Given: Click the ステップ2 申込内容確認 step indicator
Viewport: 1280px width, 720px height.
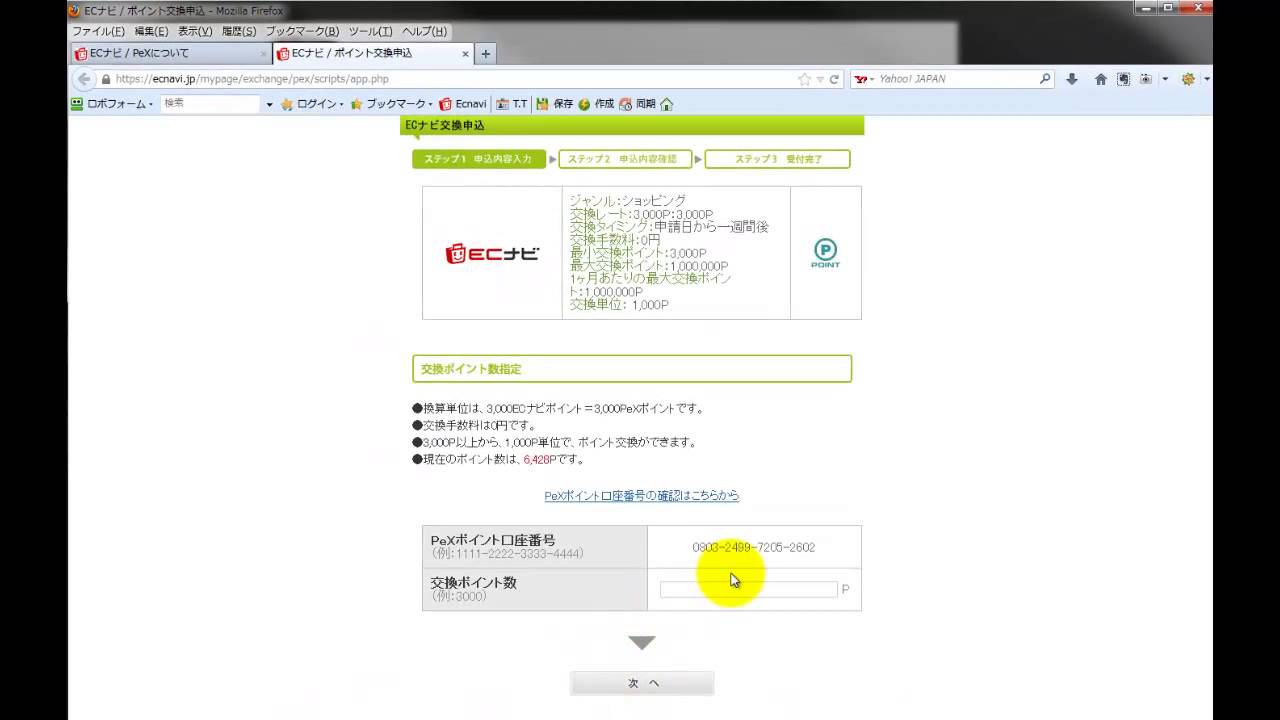Looking at the screenshot, I should (x=626, y=159).
